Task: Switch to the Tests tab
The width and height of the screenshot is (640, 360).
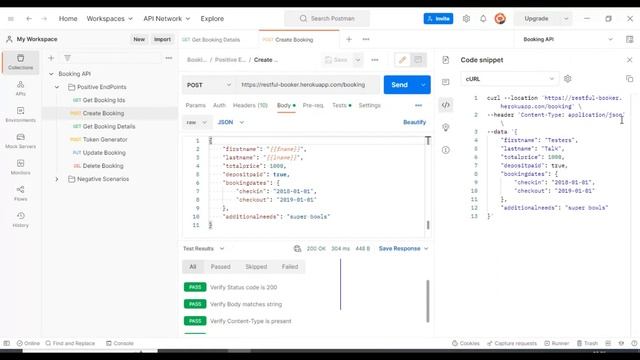Action: [341, 105]
